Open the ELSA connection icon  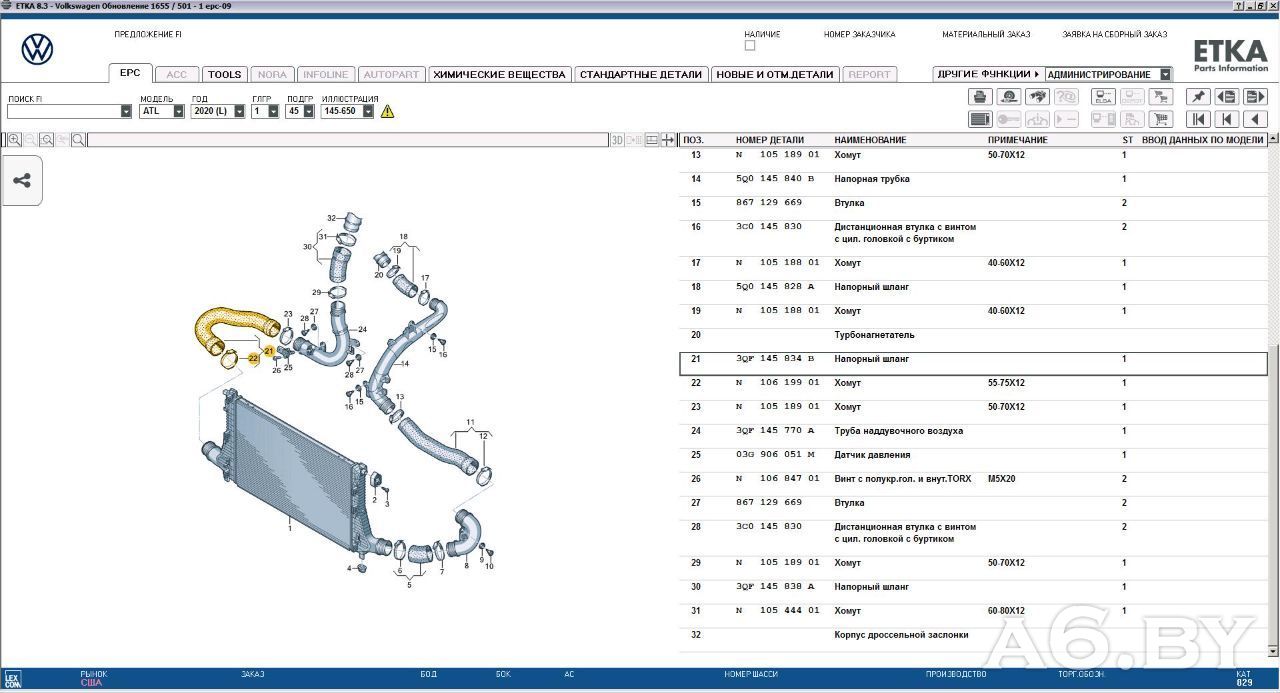pyautogui.click(x=1103, y=97)
